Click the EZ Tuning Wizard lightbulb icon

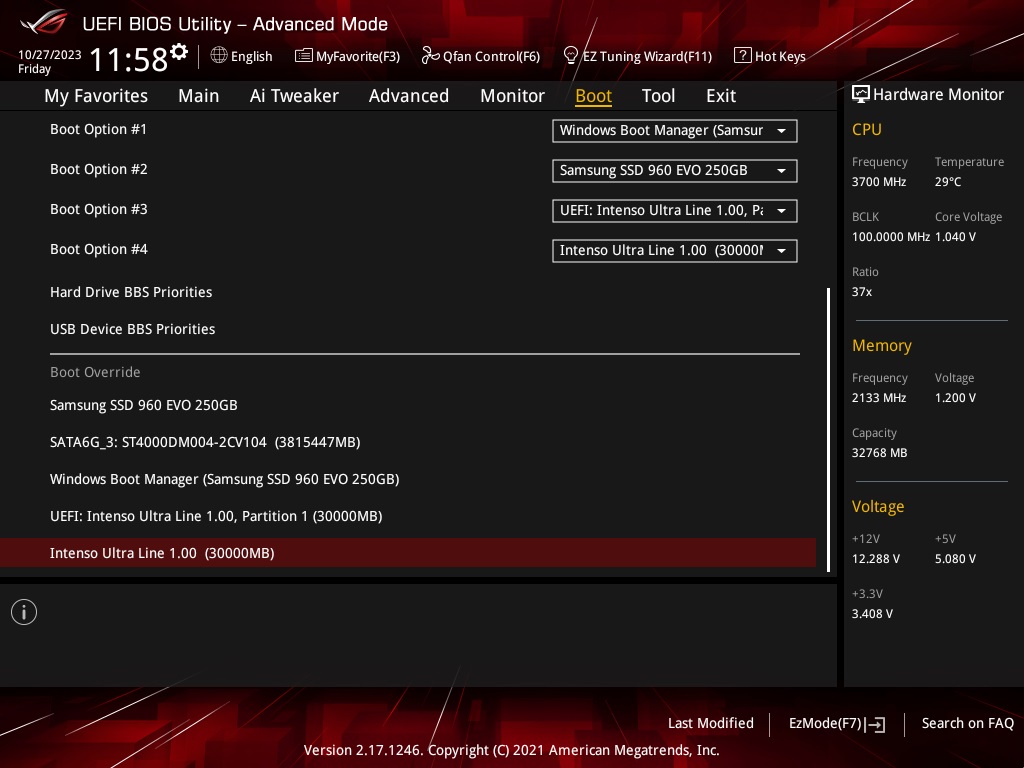[570, 56]
